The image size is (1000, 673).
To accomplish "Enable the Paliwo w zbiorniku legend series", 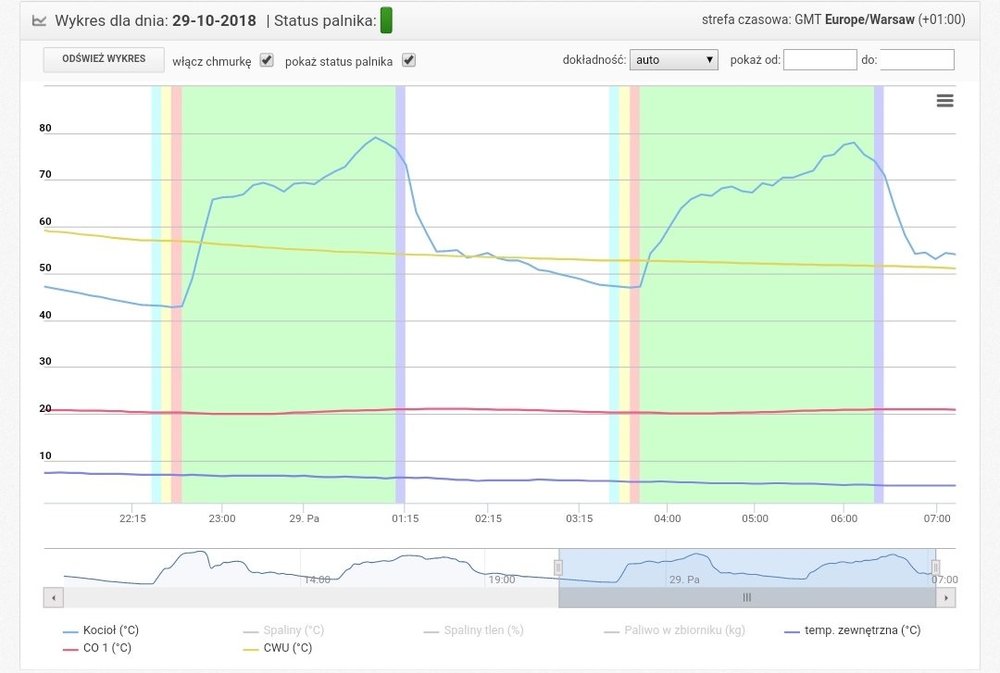I will tap(675, 630).
